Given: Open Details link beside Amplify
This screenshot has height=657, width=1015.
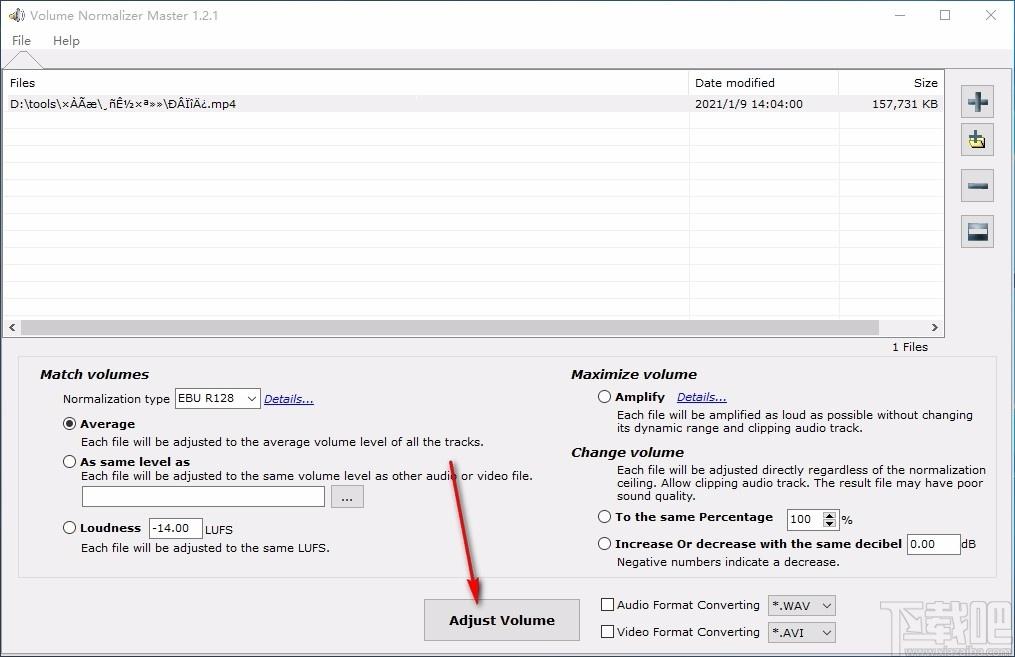Looking at the screenshot, I should (702, 397).
